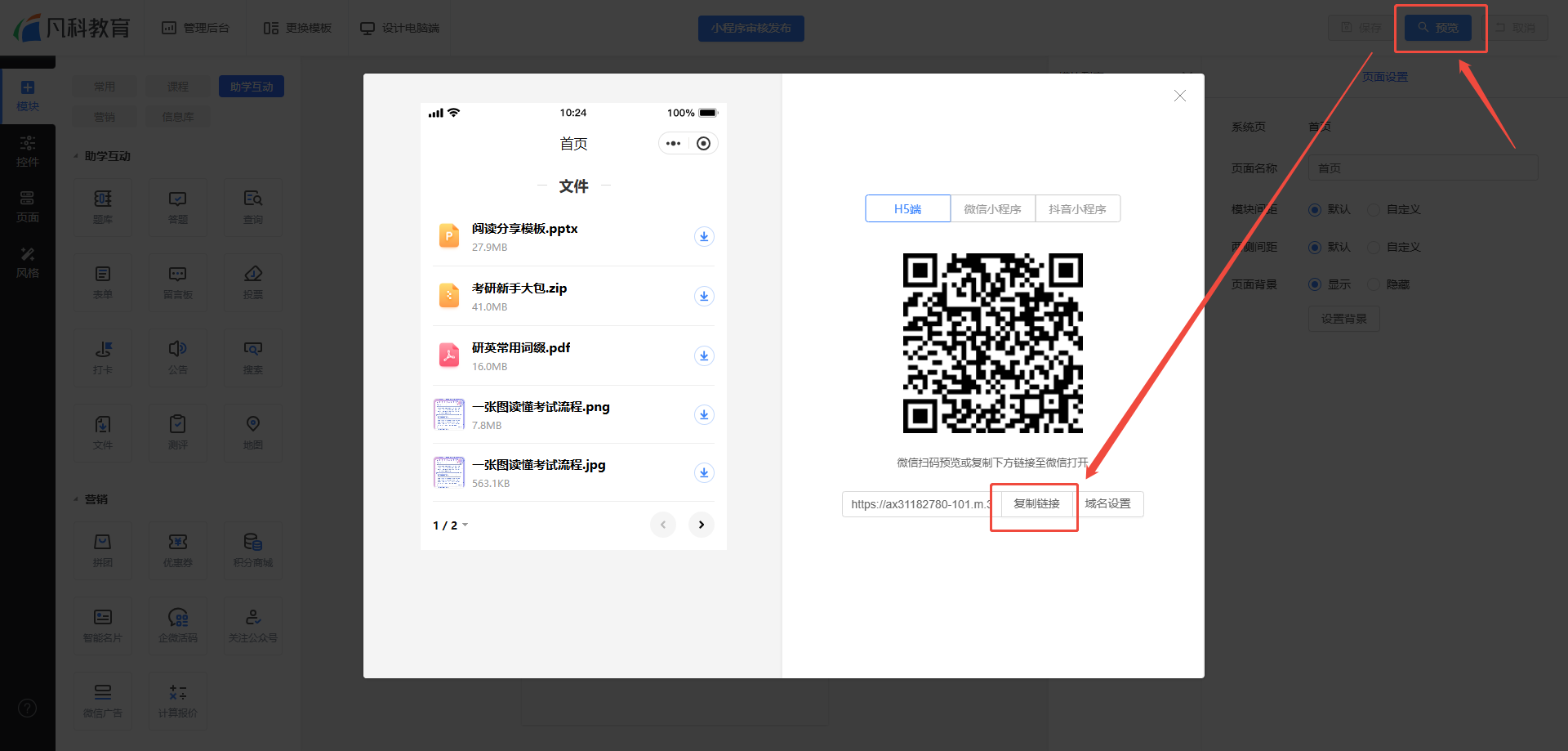Select the 课程 category tab

(x=178, y=87)
